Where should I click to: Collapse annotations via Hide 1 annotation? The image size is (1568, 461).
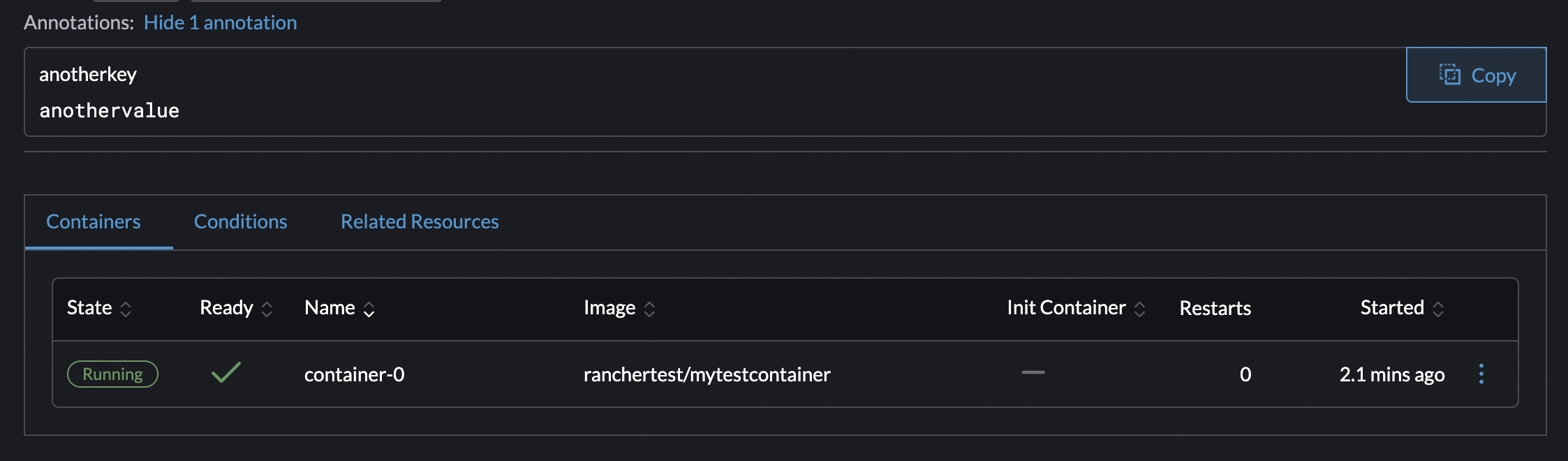(x=220, y=22)
